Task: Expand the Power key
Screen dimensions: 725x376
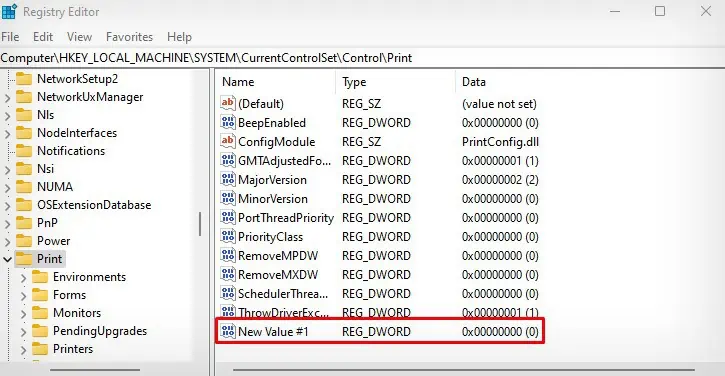Action: coord(7,242)
